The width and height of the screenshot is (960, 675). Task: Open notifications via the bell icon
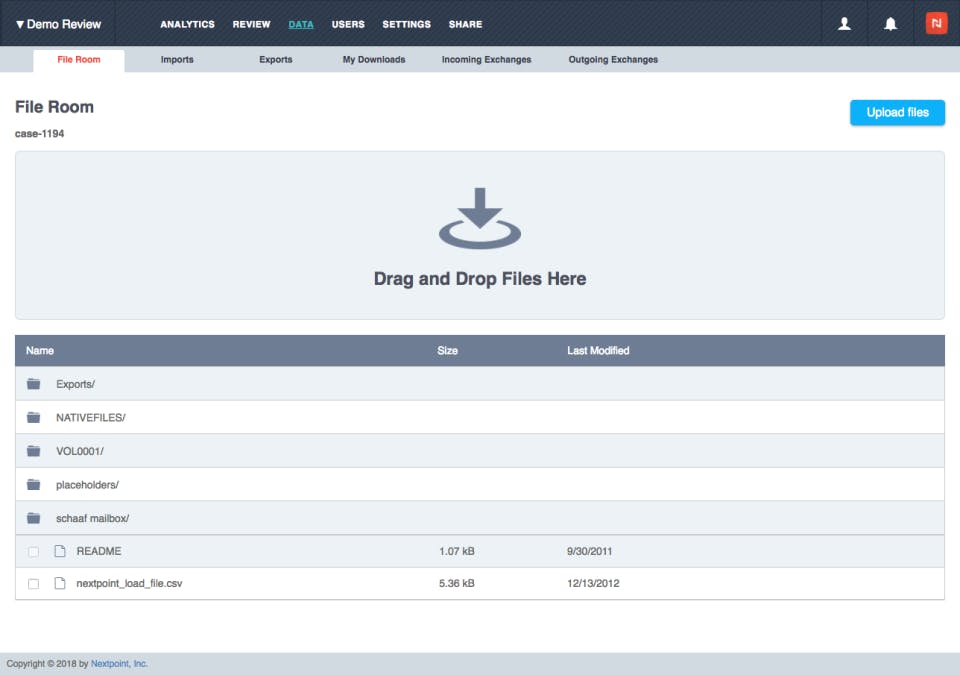[891, 23]
